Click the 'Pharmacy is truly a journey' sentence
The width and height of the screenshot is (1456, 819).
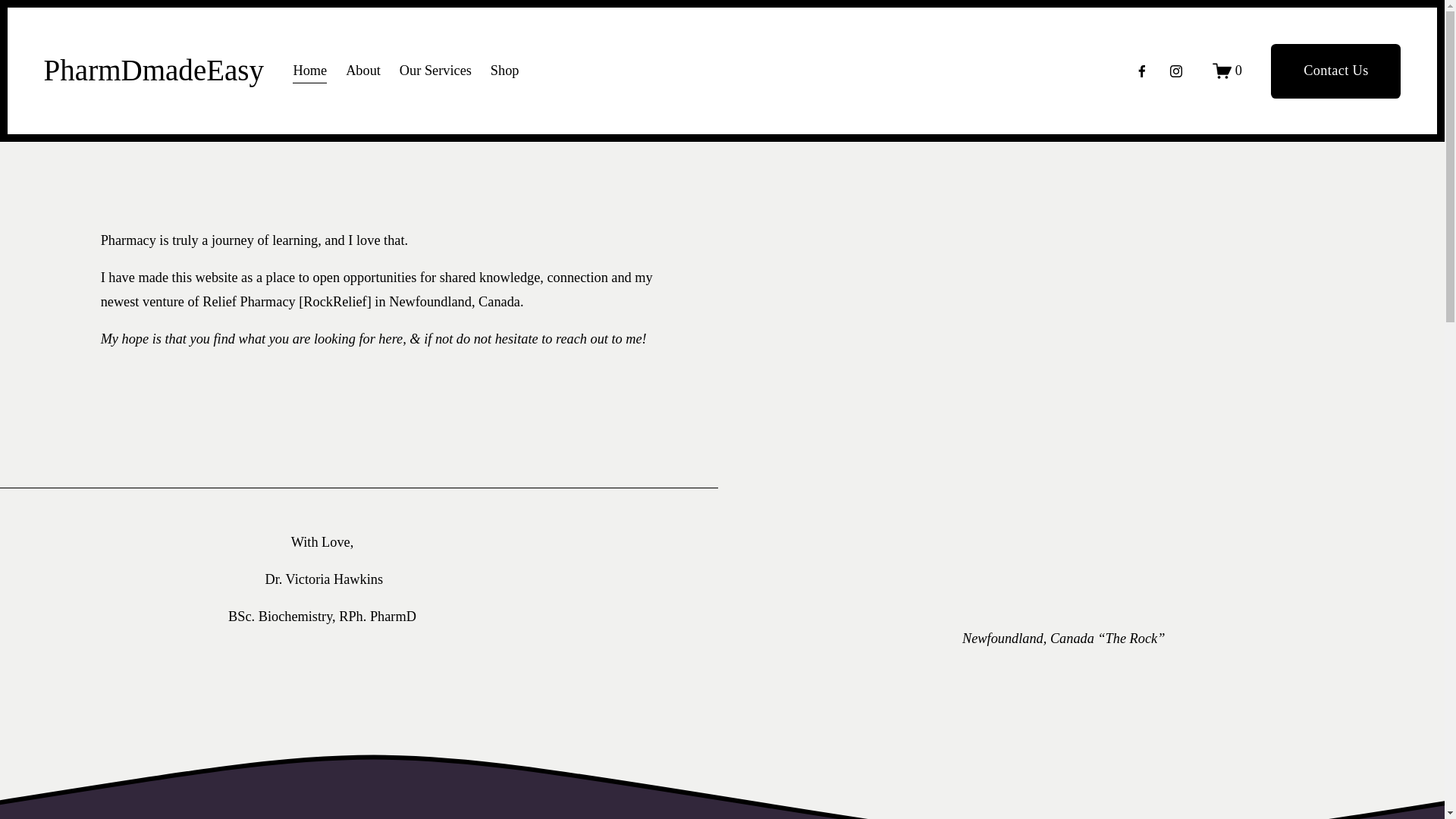(x=254, y=240)
